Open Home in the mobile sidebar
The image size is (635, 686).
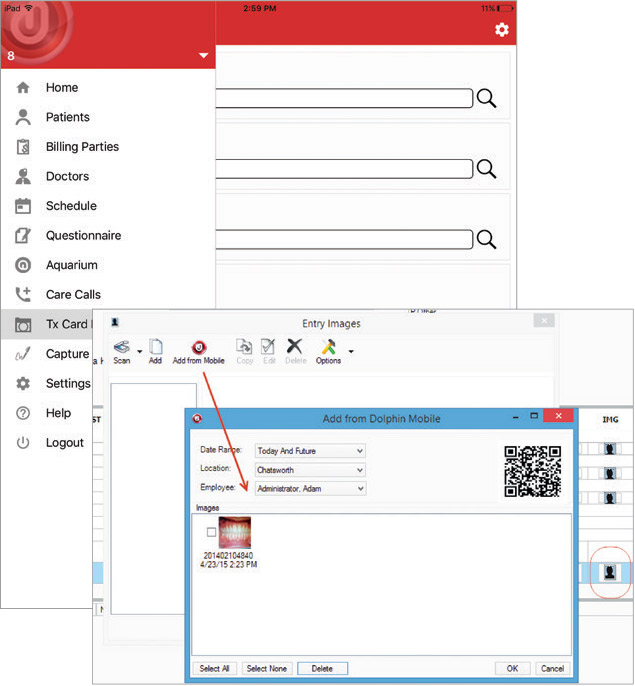[x=62, y=88]
